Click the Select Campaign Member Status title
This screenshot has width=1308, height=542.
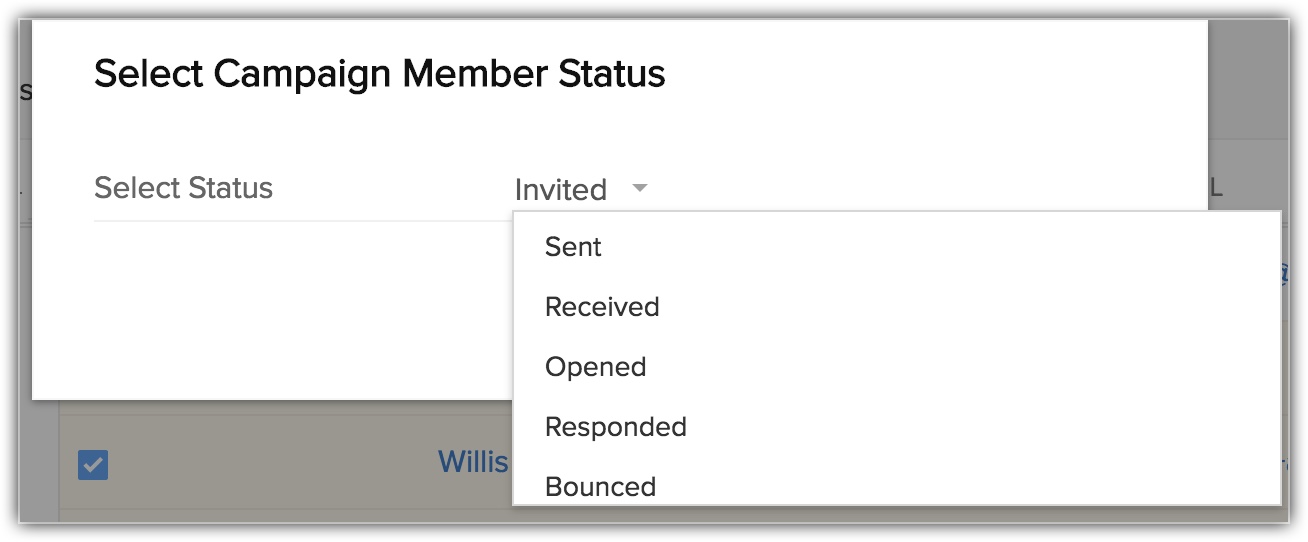(x=380, y=74)
